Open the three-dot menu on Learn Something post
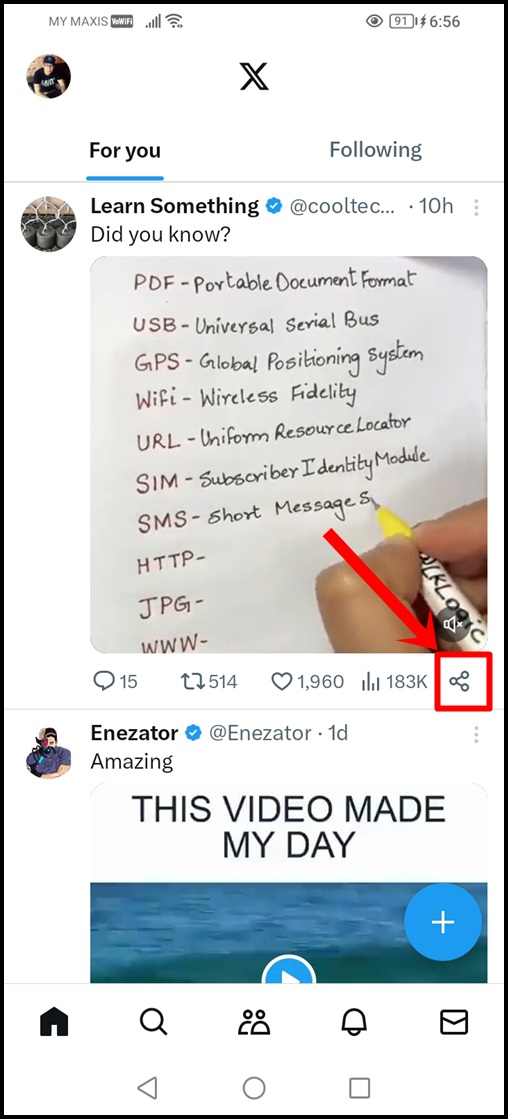508x1119 pixels. coord(476,208)
